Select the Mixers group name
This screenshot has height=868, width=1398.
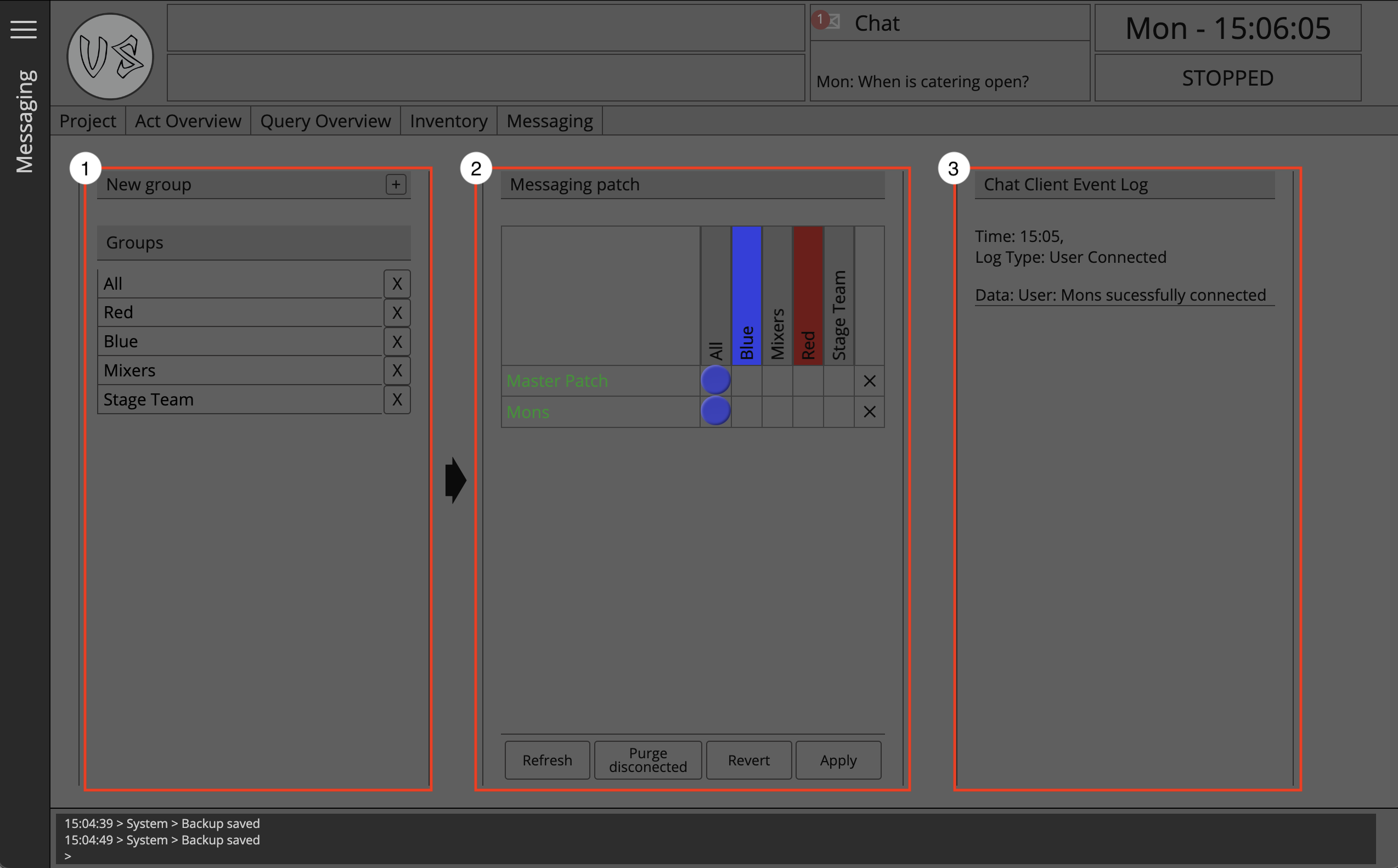point(240,370)
